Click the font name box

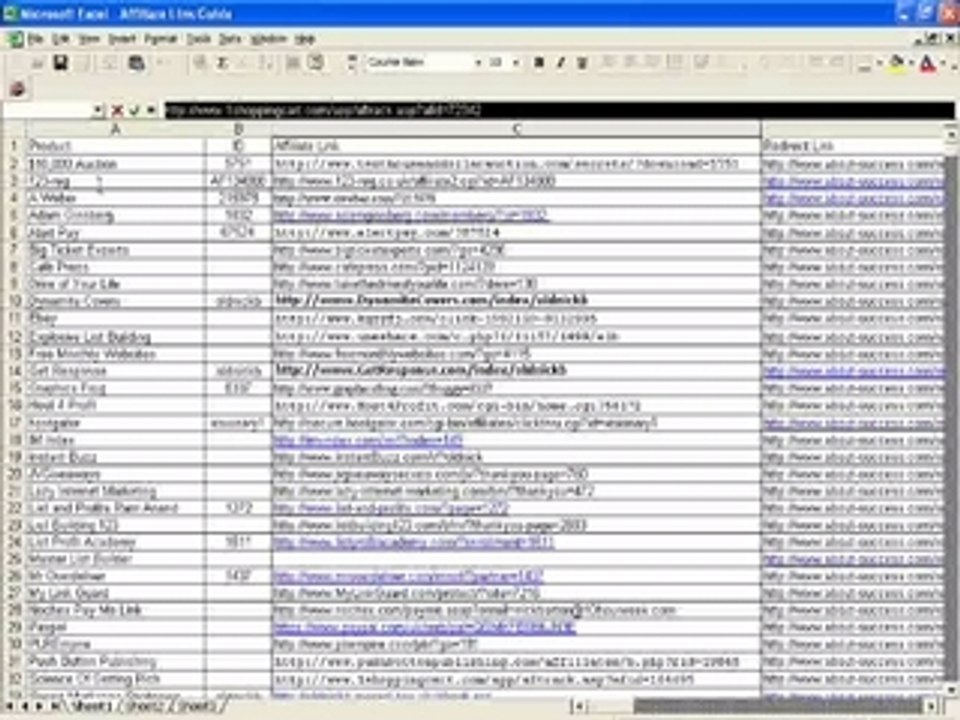point(419,62)
